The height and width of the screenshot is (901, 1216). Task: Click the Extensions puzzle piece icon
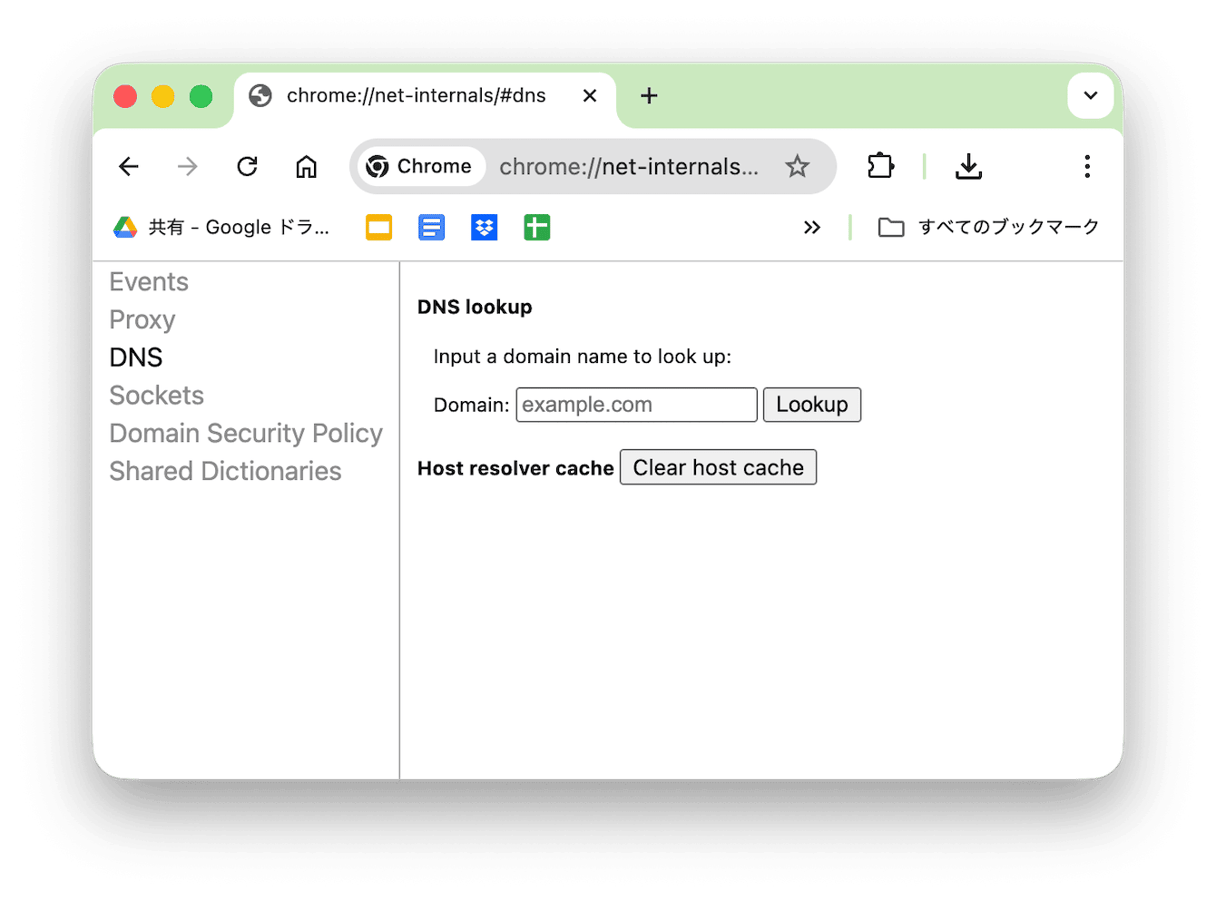tap(881, 167)
